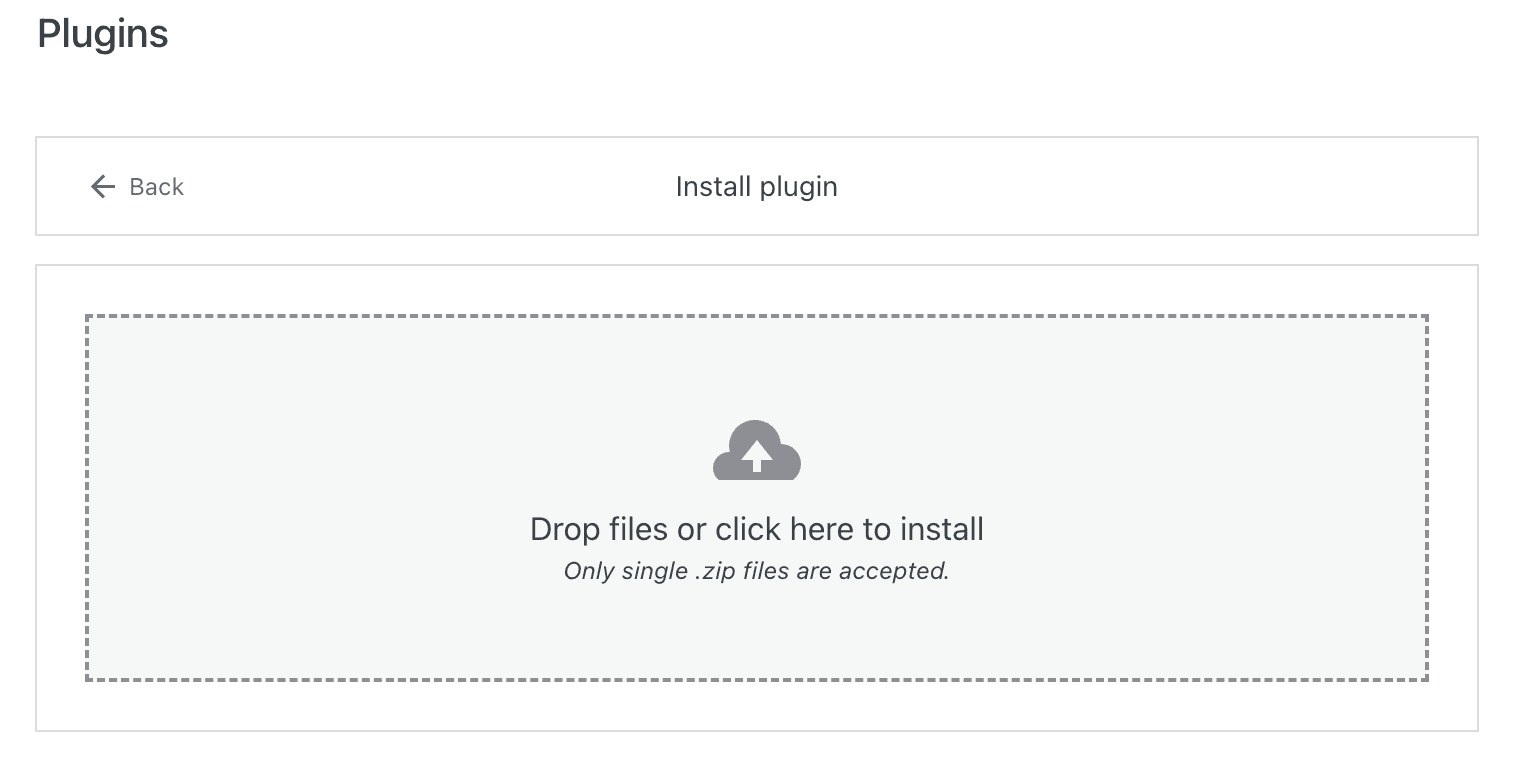Click 'Drop files or click here to install'
1522x770 pixels.
click(756, 528)
